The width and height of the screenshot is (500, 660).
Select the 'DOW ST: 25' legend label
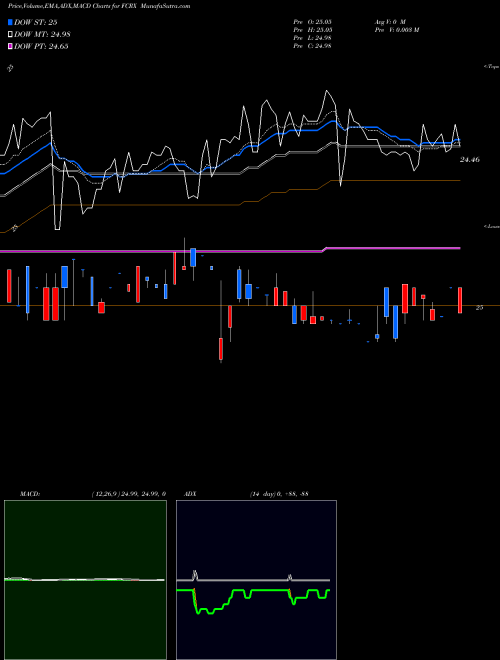[35, 22]
